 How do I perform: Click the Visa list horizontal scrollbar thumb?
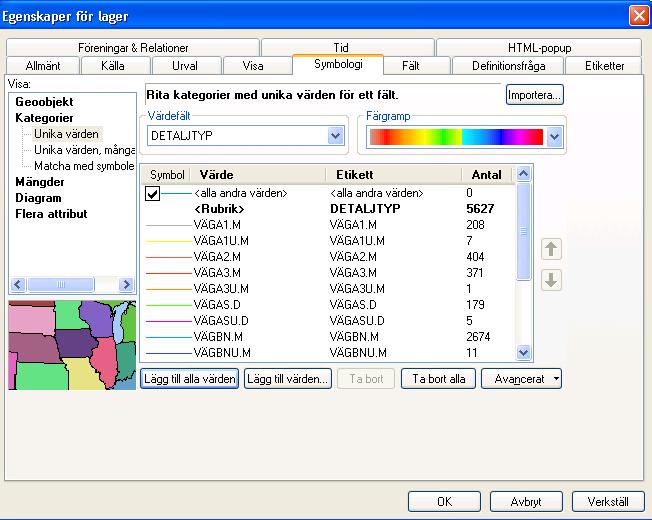pos(61,285)
